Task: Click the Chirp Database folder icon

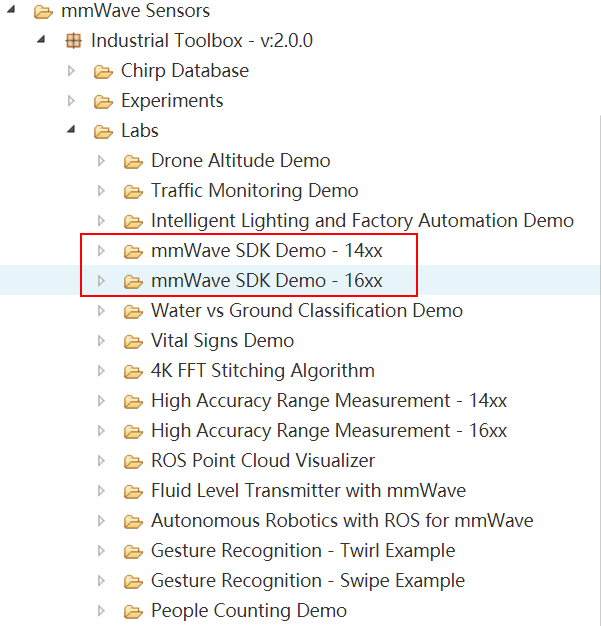Action: 103,72
